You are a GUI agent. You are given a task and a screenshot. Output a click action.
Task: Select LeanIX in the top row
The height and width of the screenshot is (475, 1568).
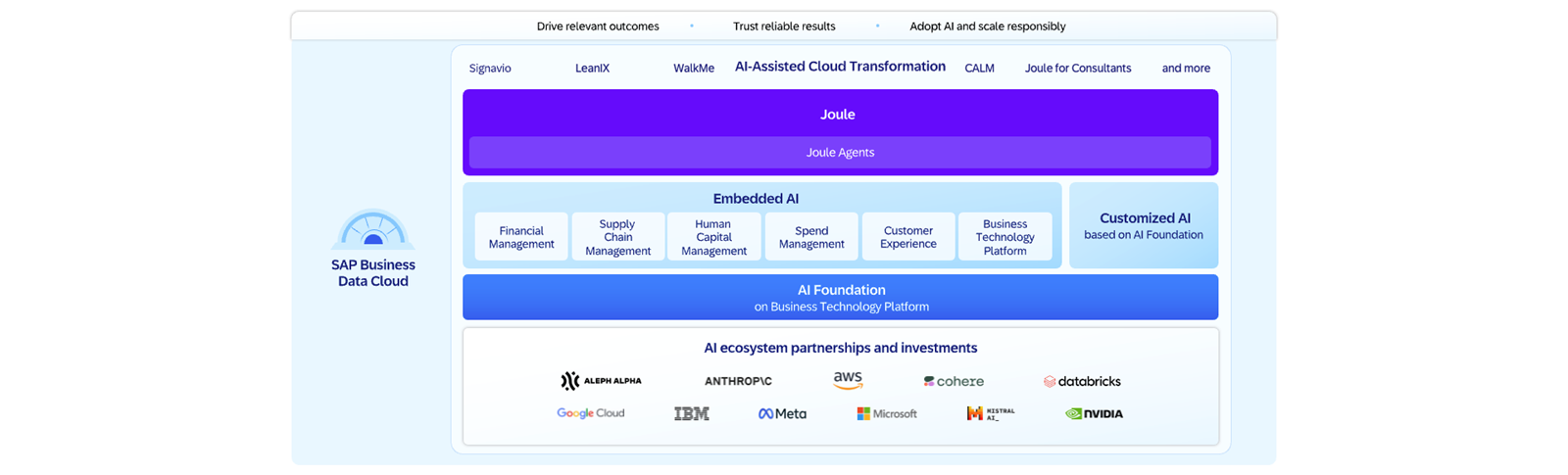pos(592,69)
